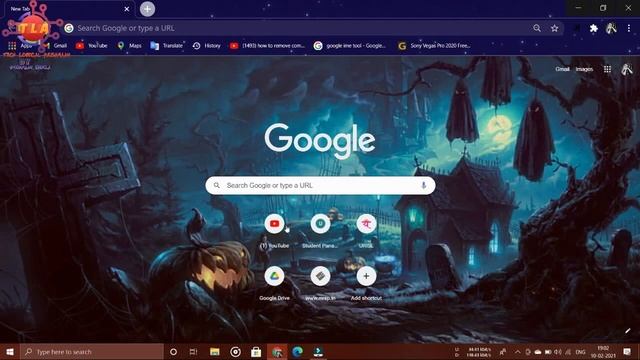Image resolution: width=640 pixels, height=360 pixels.
Task: Open the Google apps grid icon
Action: click(607, 69)
